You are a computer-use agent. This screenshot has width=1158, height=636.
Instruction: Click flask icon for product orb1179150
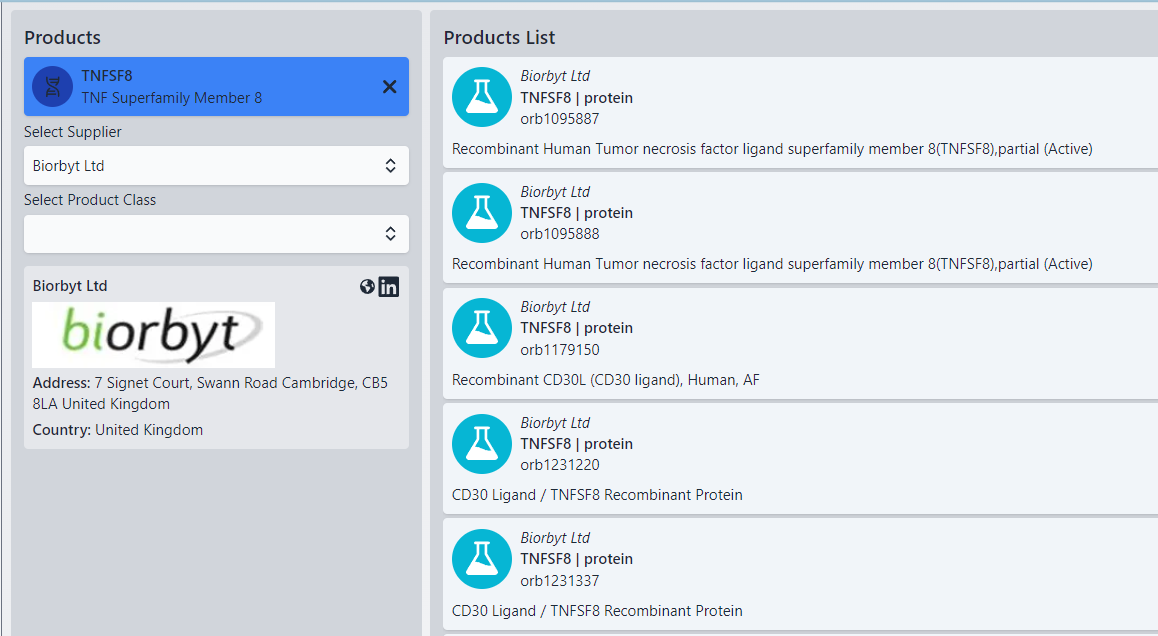click(482, 328)
